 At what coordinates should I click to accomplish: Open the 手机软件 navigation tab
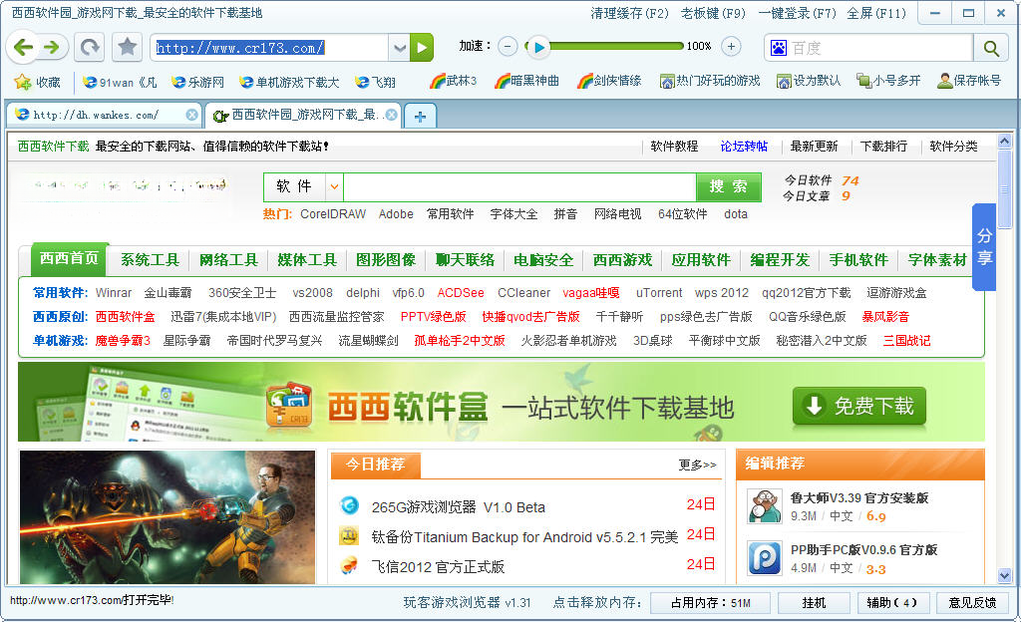point(858,260)
